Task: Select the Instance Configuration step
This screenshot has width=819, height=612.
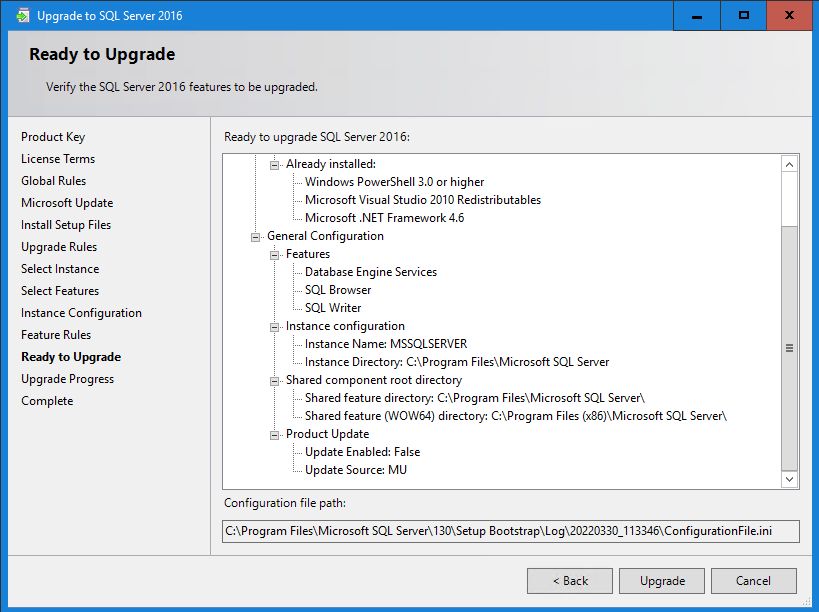Action: point(81,313)
